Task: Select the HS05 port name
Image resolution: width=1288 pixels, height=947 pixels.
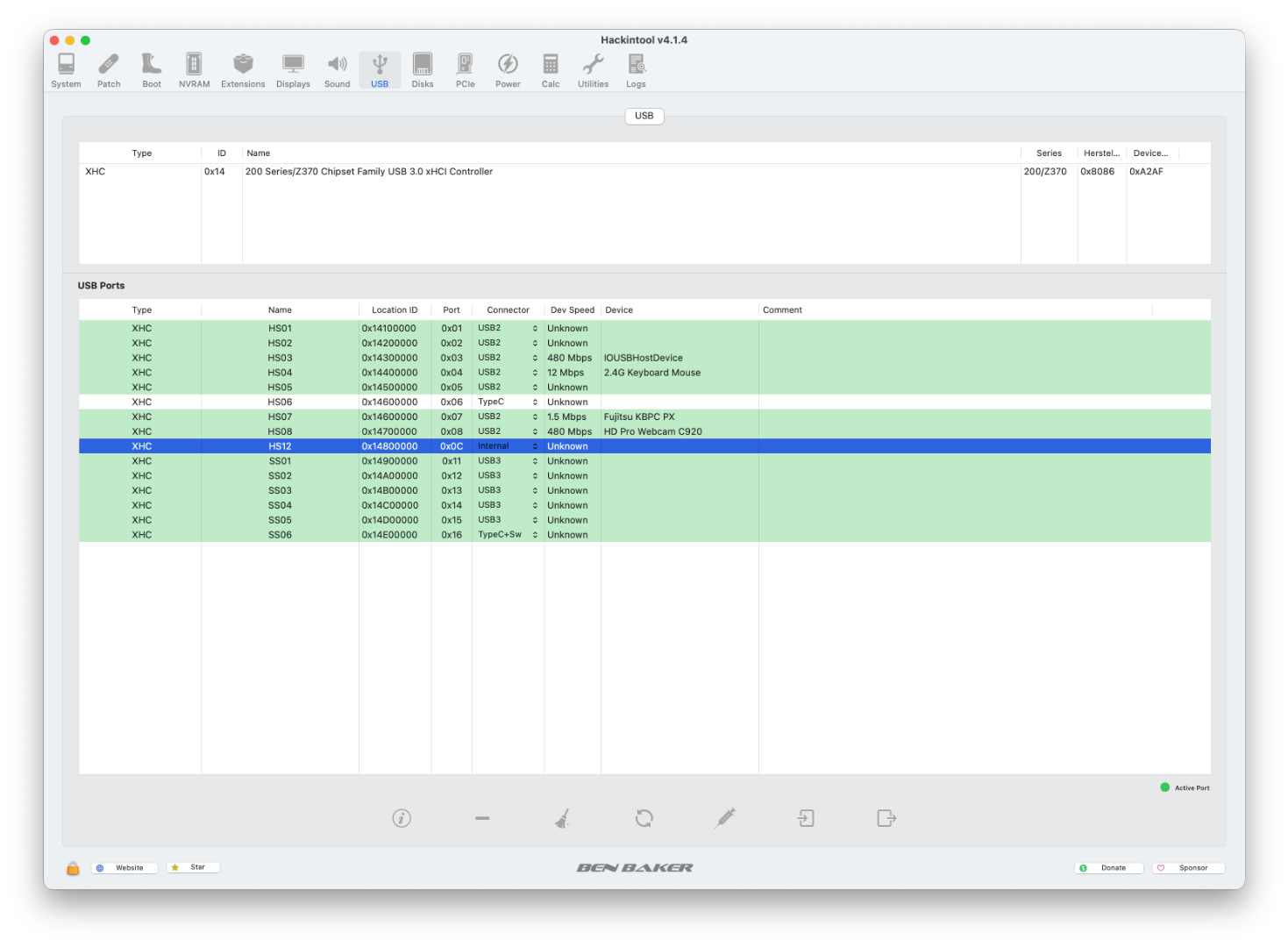Action: click(x=280, y=388)
